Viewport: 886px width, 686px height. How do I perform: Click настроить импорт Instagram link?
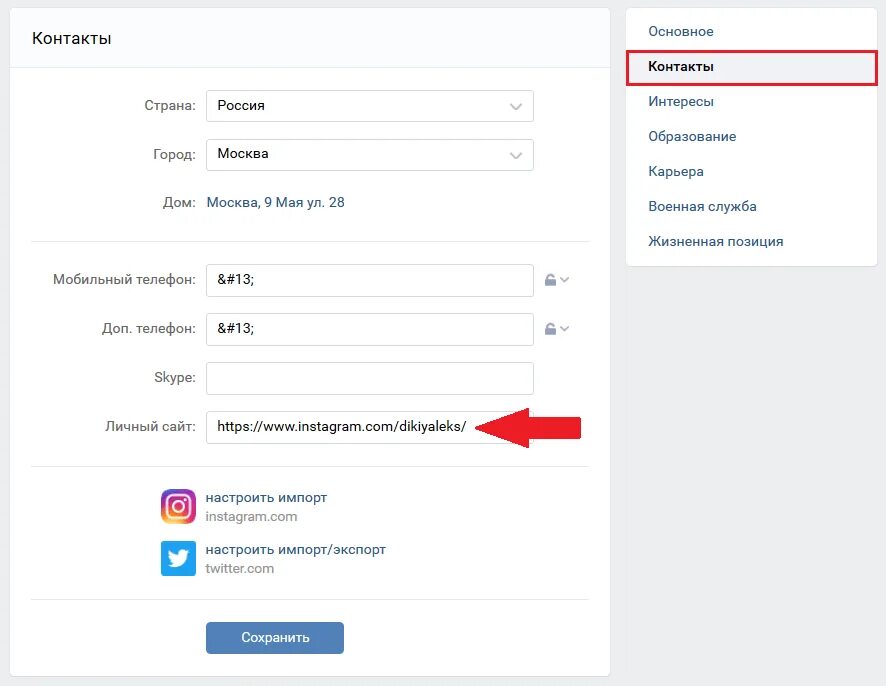266,498
